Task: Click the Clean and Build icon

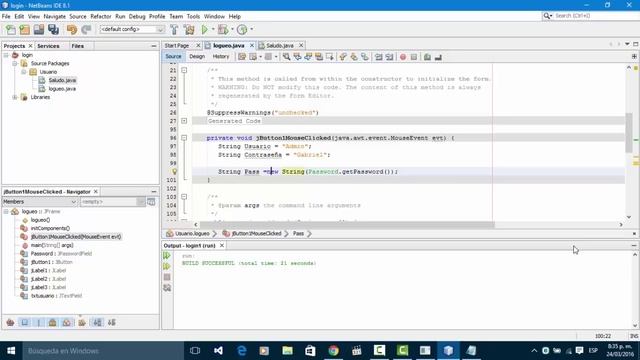Action: pyautogui.click(x=189, y=29)
